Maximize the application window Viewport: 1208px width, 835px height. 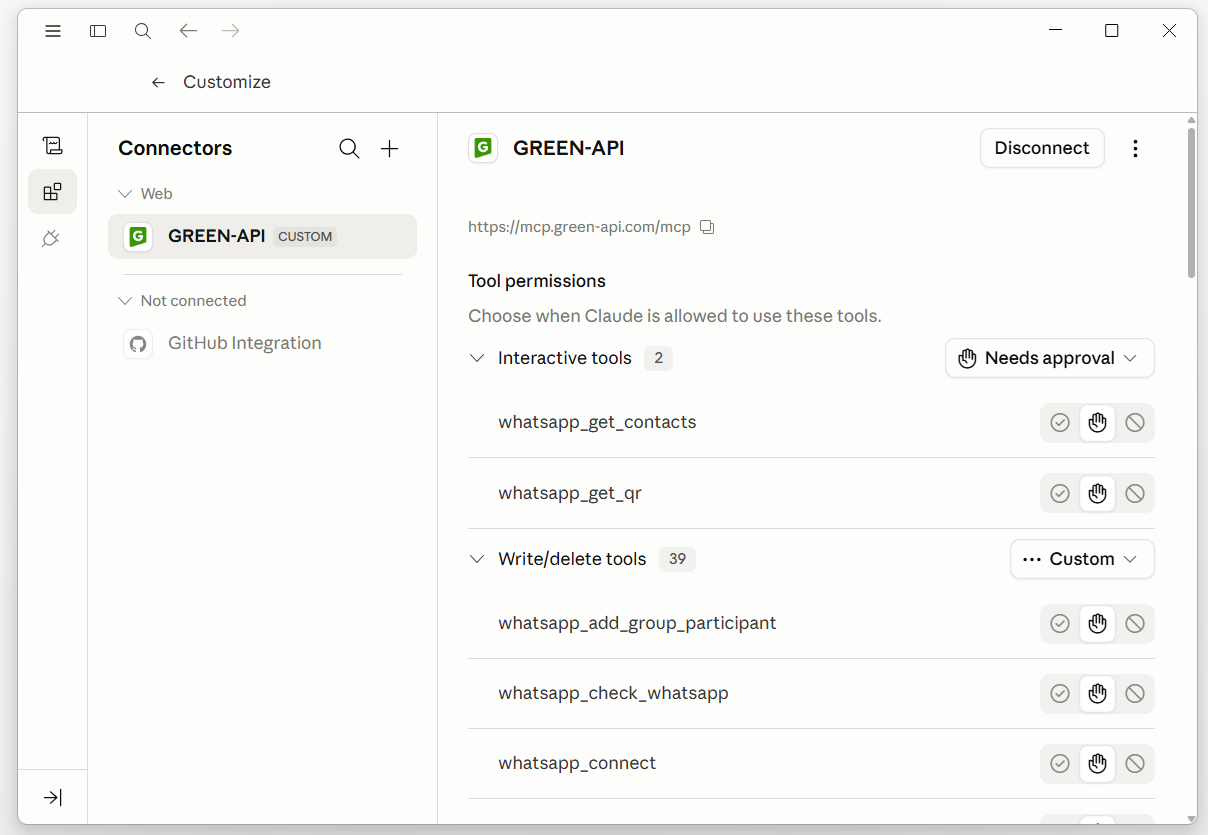pos(1111,31)
